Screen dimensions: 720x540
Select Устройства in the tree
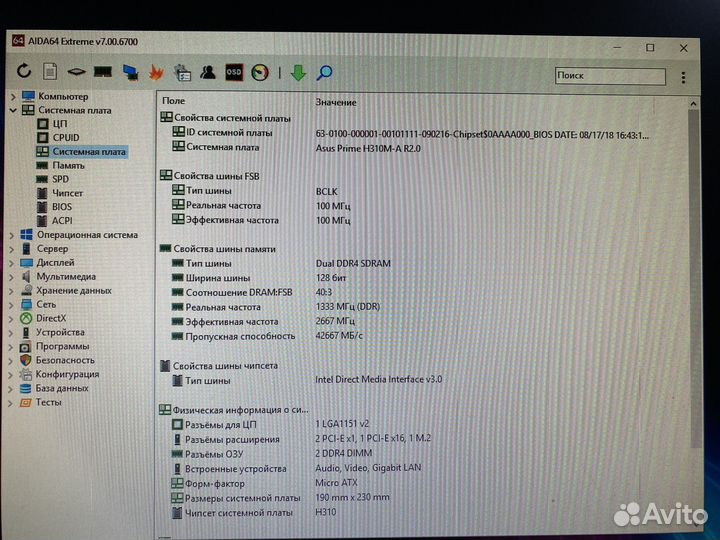click(60, 332)
